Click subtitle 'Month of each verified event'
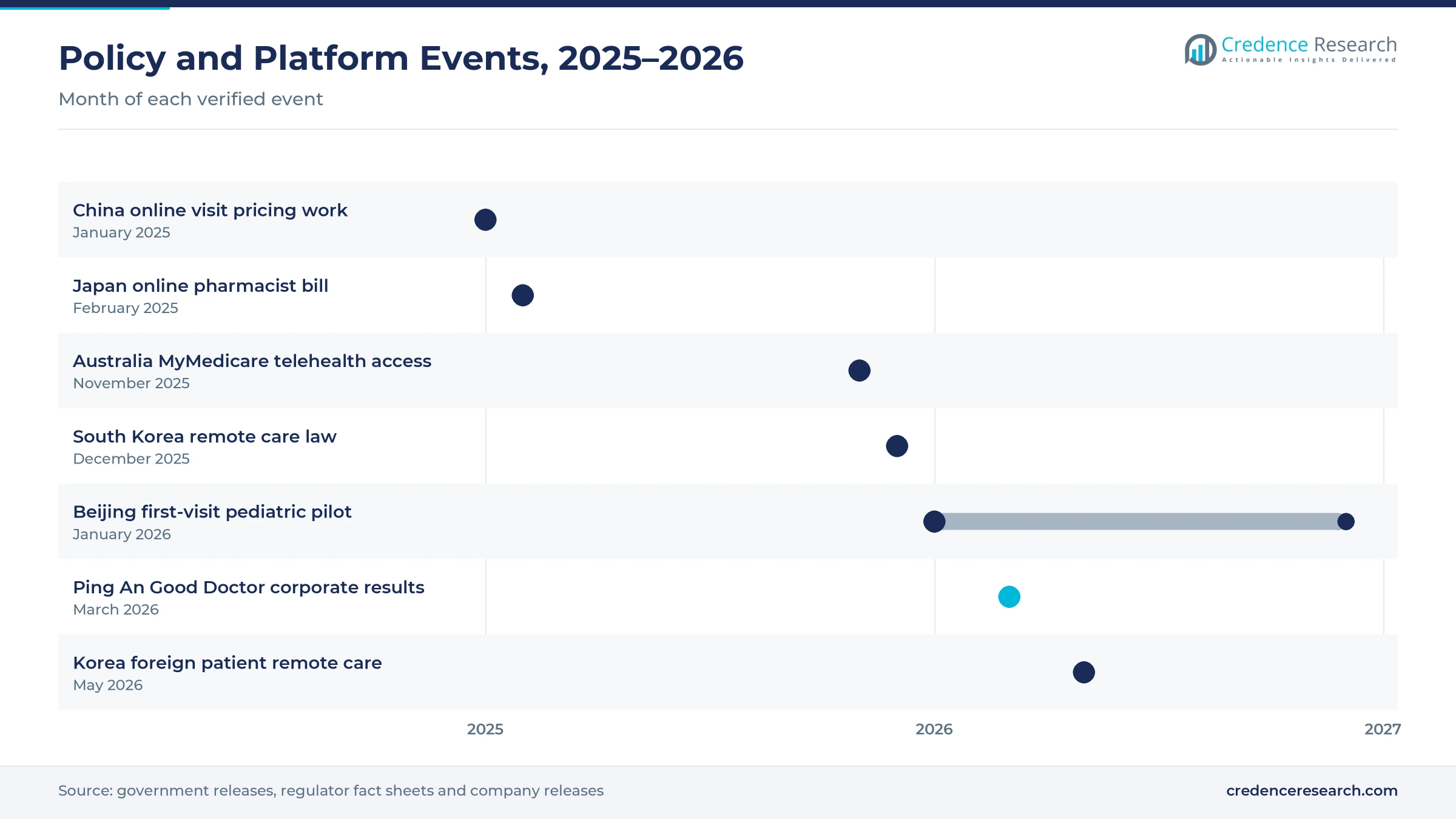1456x819 pixels. [190, 99]
